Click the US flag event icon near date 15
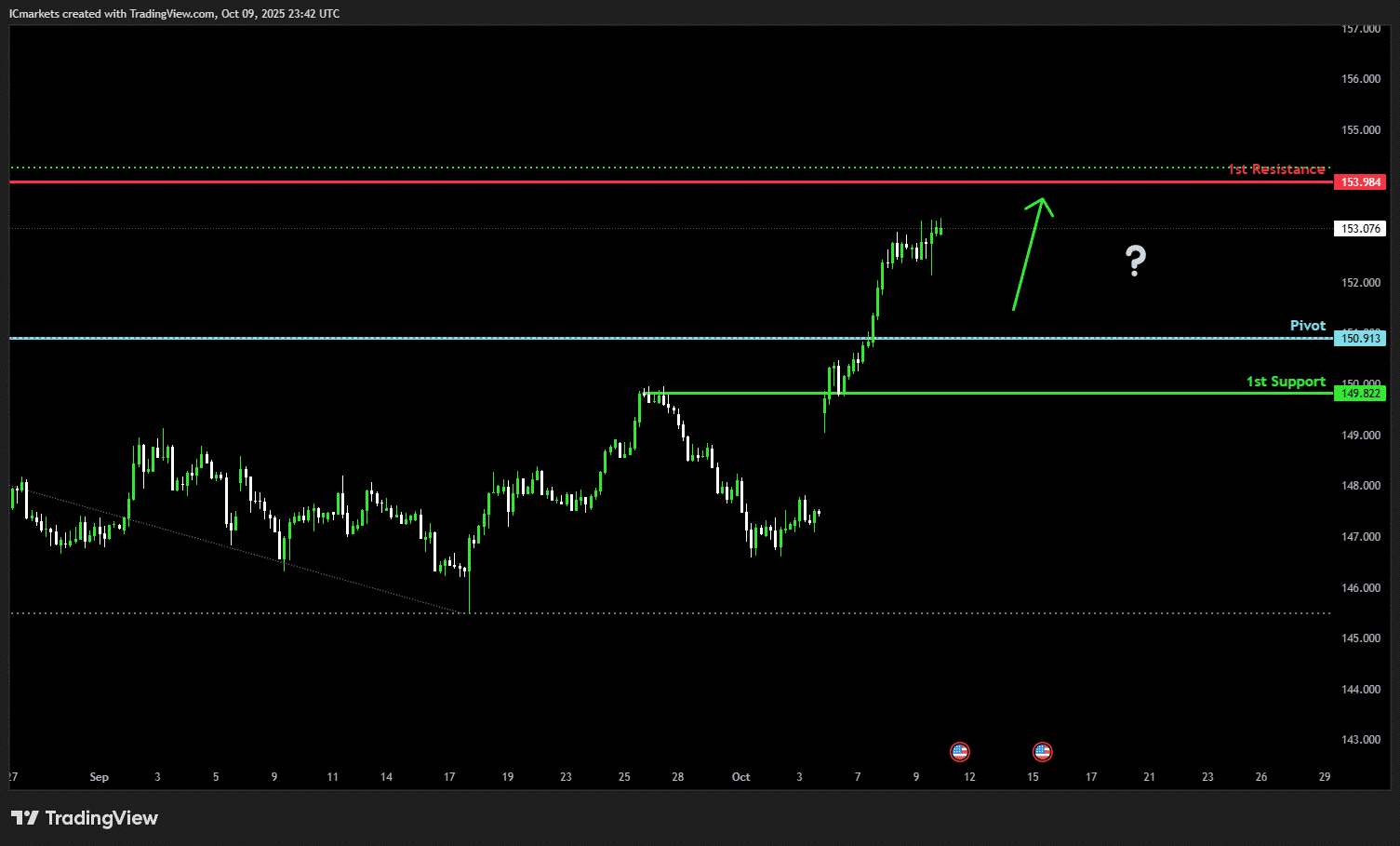 click(x=1042, y=751)
